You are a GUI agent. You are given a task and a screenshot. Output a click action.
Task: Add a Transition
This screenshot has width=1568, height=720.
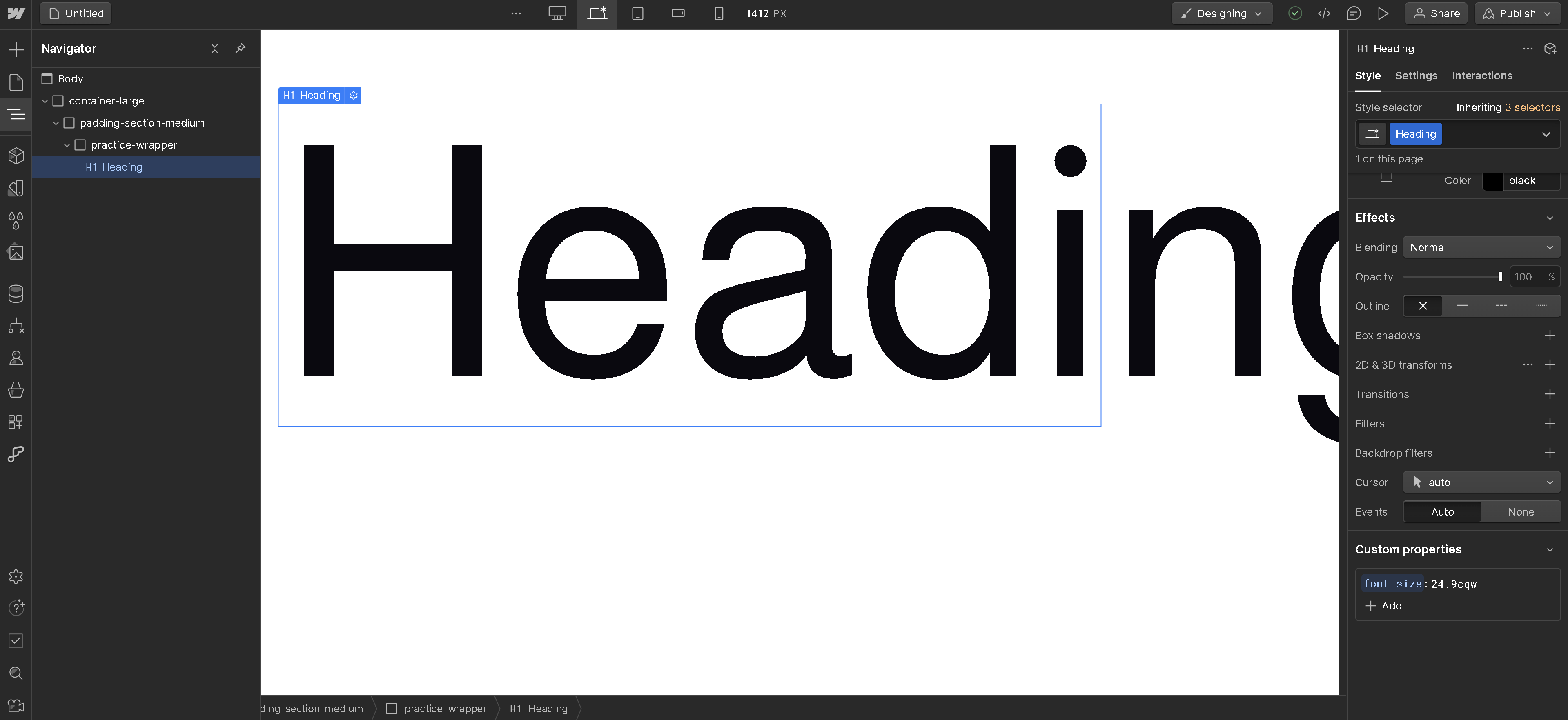coord(1550,394)
